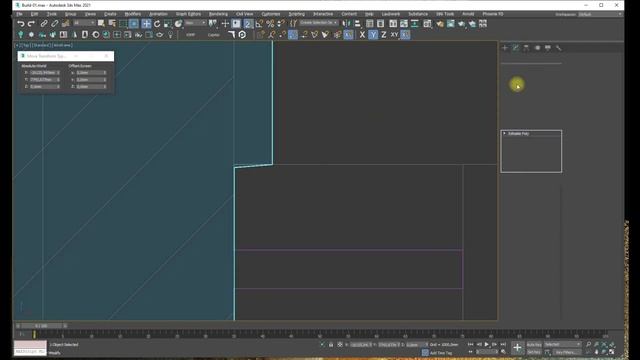
Task: Switch to the Utilities command panel tab
Action: click(x=558, y=48)
